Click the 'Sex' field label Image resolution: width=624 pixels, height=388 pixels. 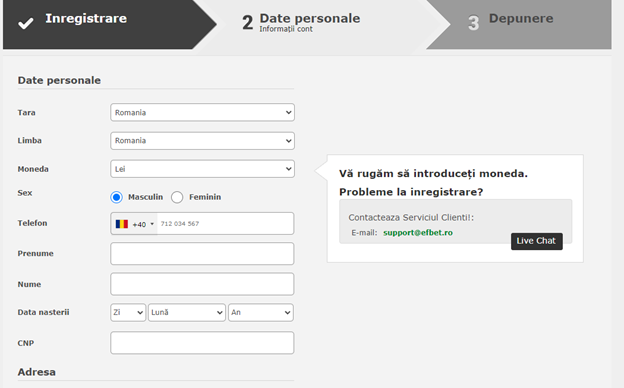coord(25,193)
